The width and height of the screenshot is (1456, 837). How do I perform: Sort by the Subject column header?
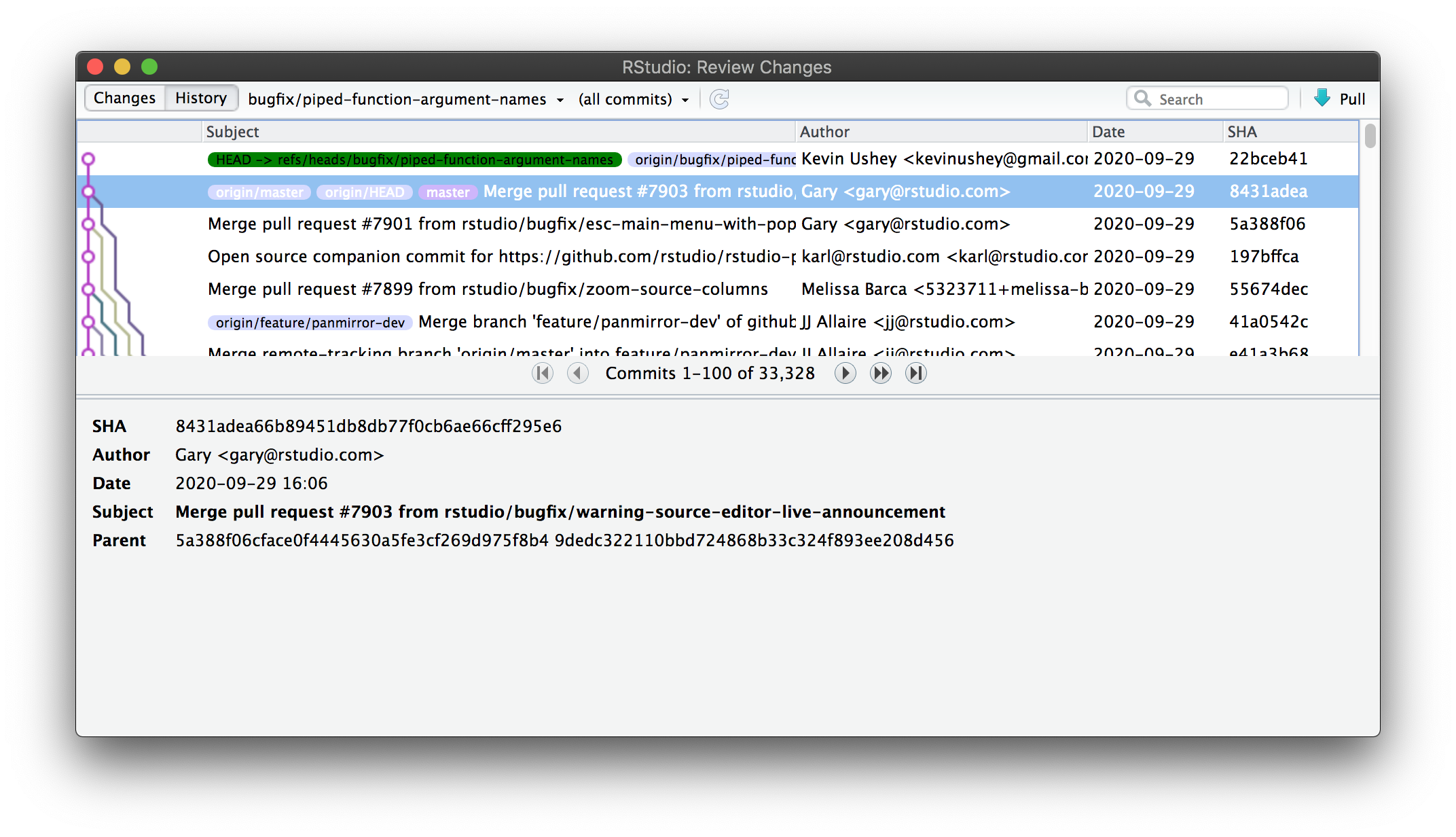pos(498,132)
